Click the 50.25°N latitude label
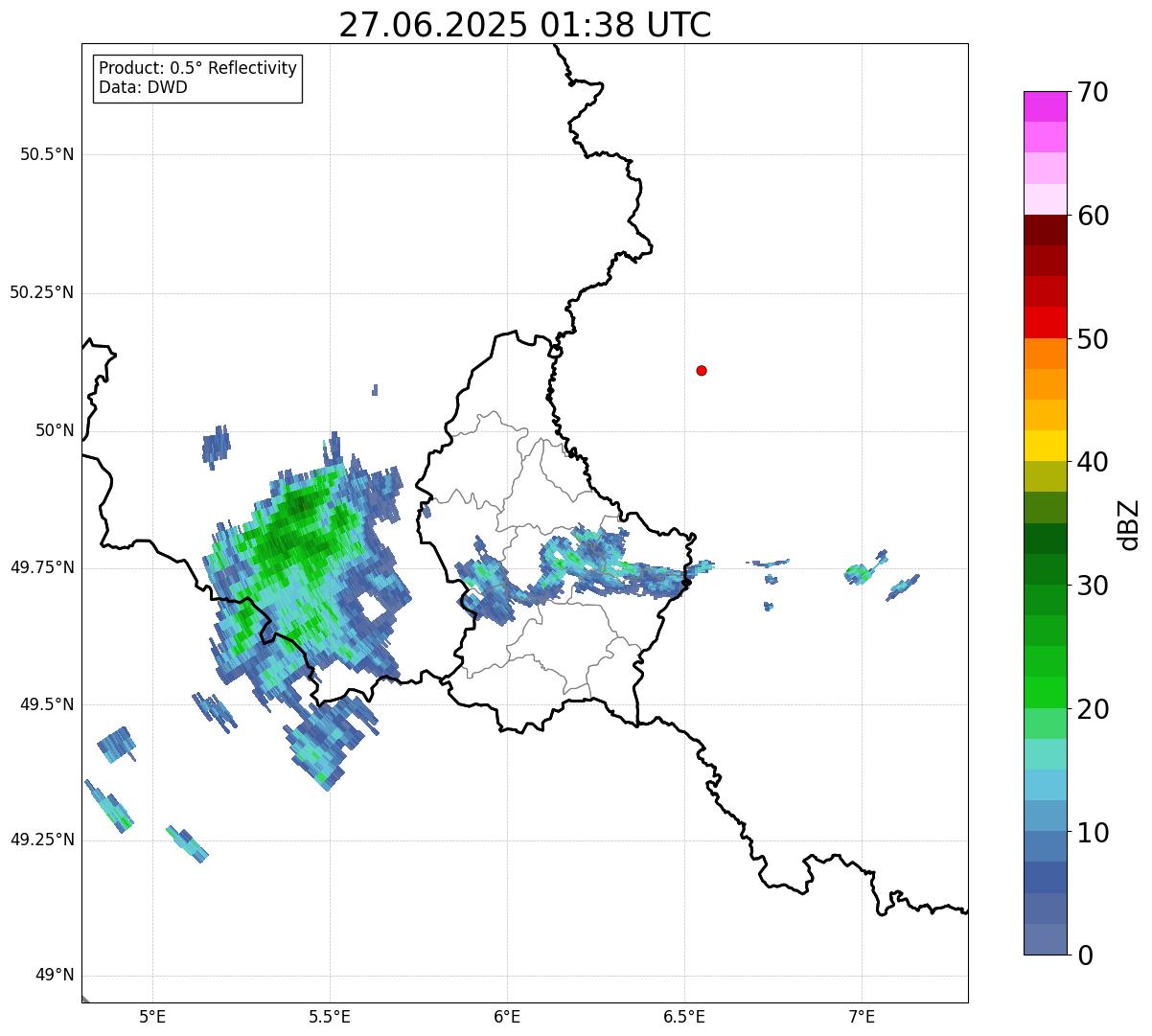Viewport: 1152px width, 1036px height. click(41, 292)
